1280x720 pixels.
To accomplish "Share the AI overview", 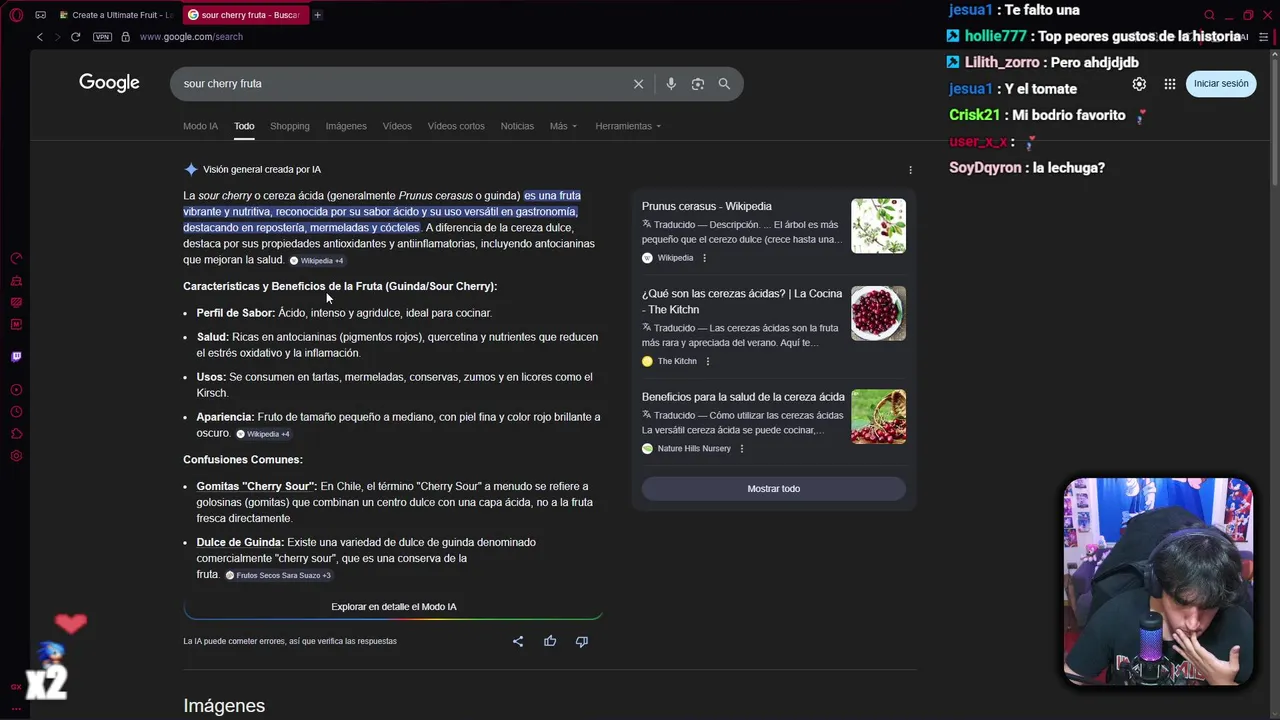I will pos(518,641).
